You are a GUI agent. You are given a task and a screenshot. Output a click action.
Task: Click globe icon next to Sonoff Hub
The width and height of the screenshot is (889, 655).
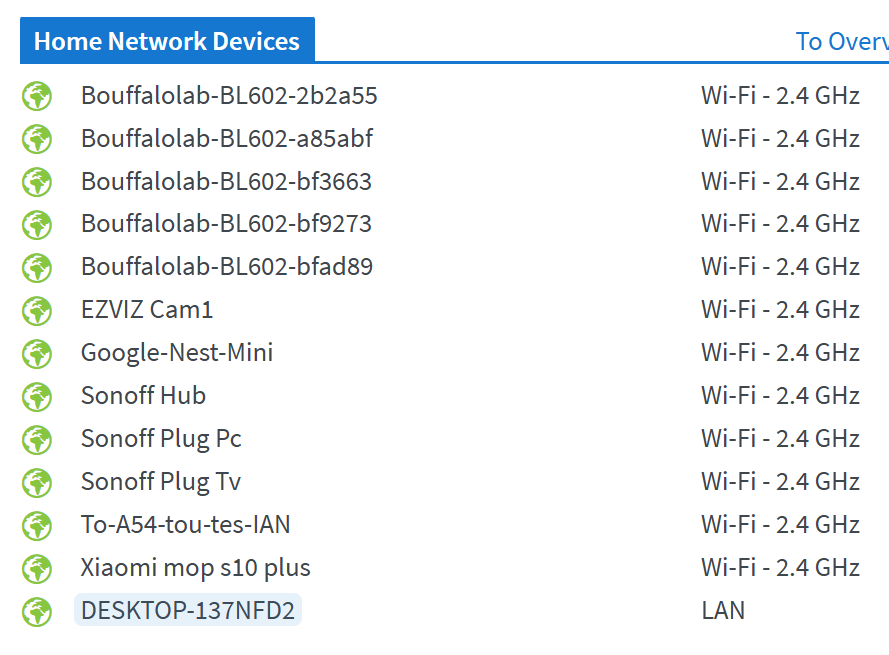point(37,397)
